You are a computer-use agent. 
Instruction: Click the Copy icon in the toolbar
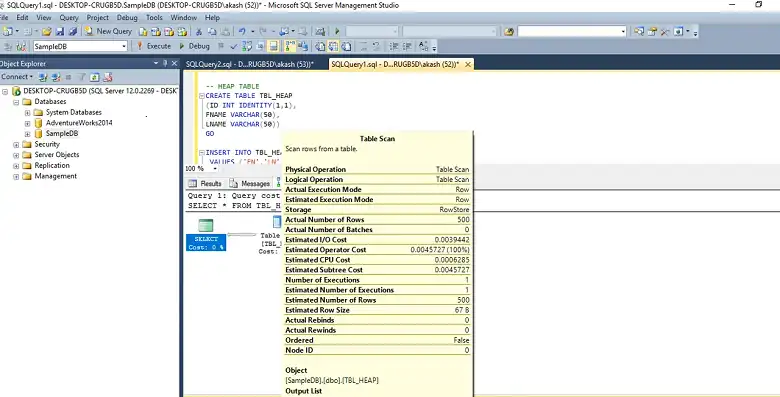tap(212, 31)
